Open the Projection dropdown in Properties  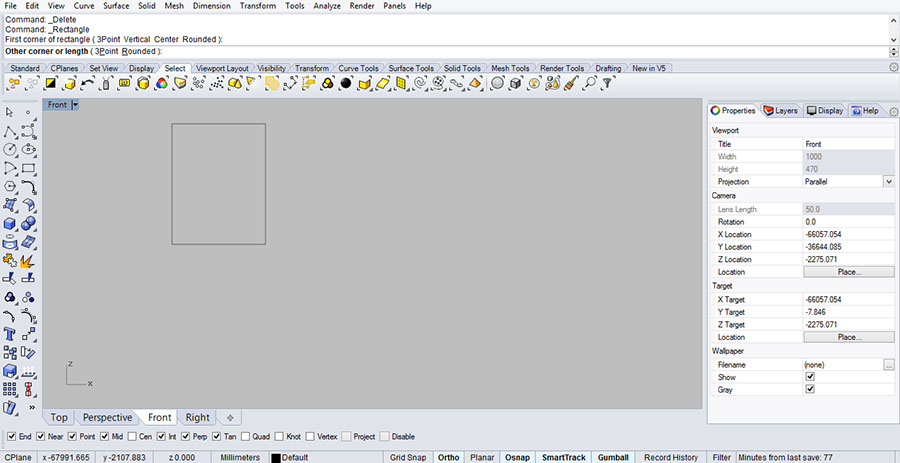click(889, 181)
